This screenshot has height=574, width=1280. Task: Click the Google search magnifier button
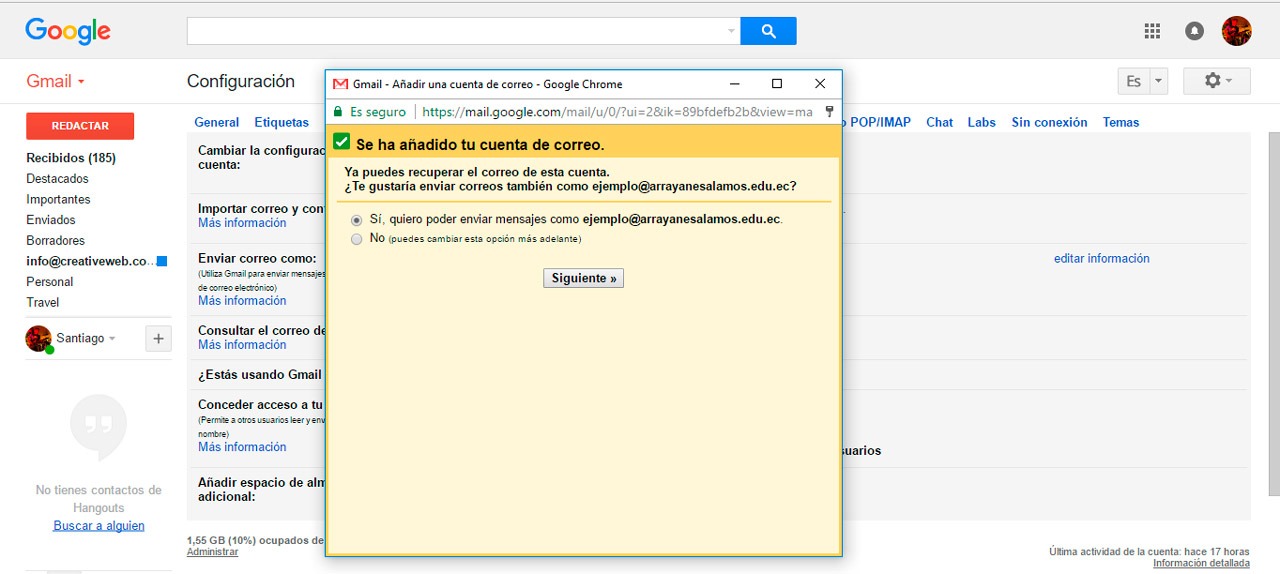[768, 31]
